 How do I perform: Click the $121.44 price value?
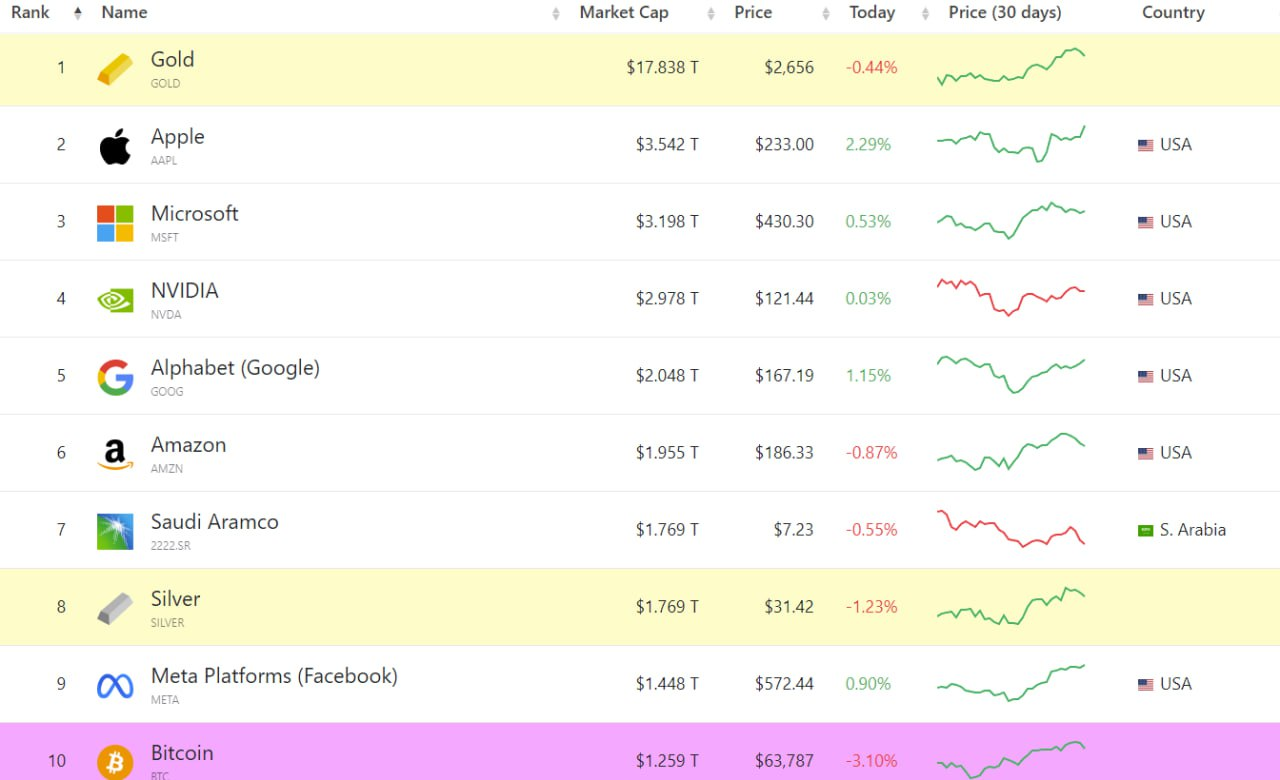pos(784,299)
